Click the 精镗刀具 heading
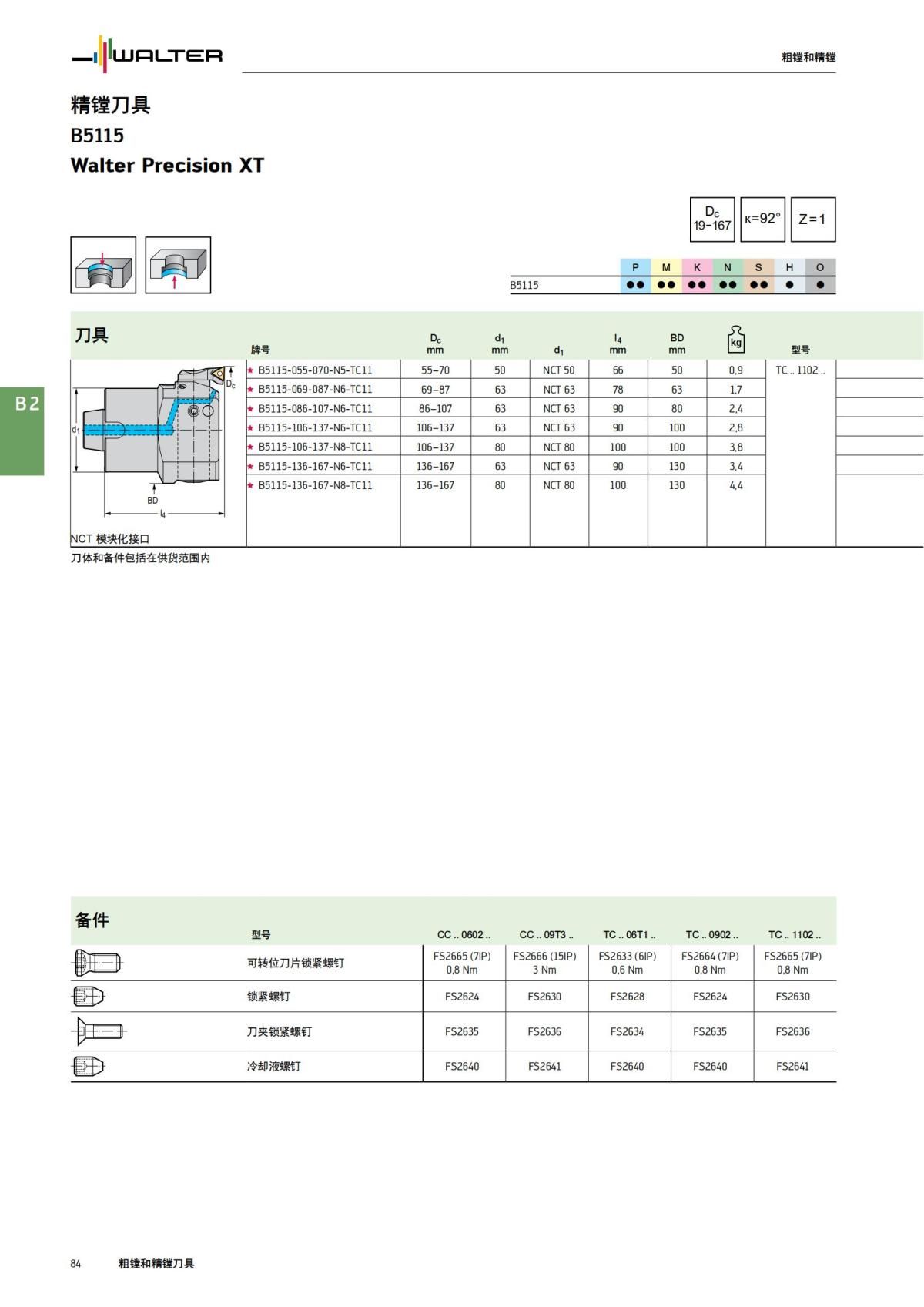 pos(110,105)
